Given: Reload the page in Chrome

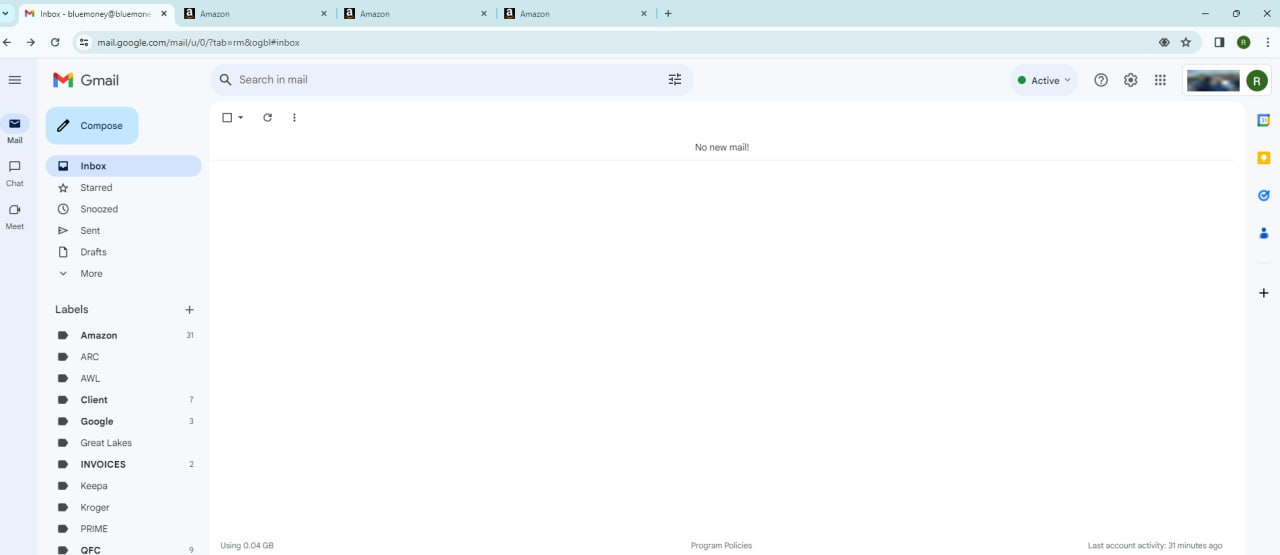Looking at the screenshot, I should coord(55,42).
